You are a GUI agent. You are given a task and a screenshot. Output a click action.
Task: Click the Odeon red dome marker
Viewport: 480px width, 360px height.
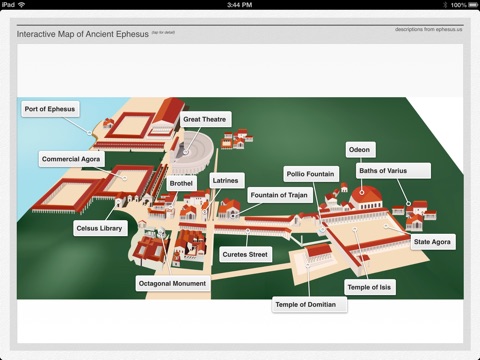tap(362, 192)
